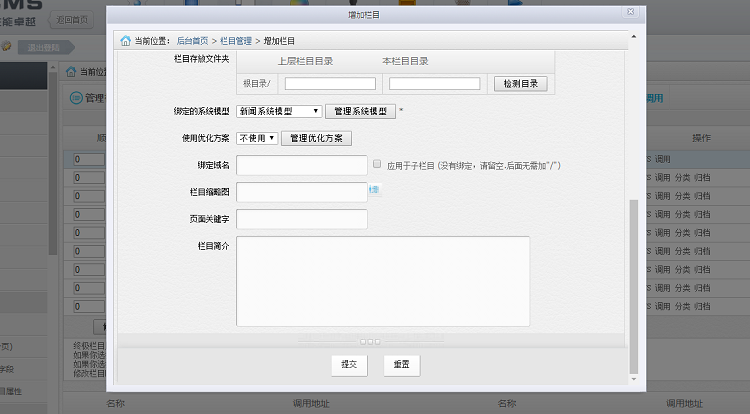Screen dimensions: 750x414
Task: Click the select link beside 栏目缩略图 field
Action: pos(374,190)
